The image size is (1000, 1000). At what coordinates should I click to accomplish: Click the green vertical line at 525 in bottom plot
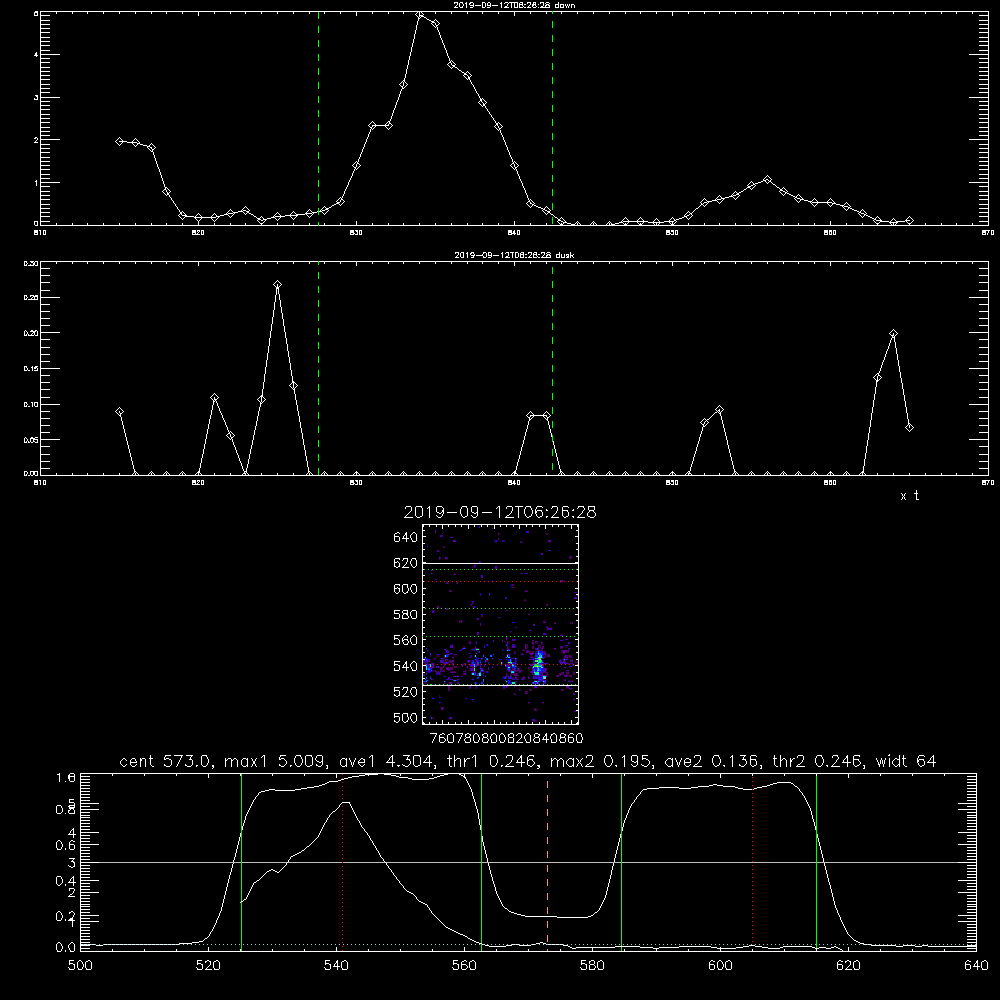coord(241,862)
